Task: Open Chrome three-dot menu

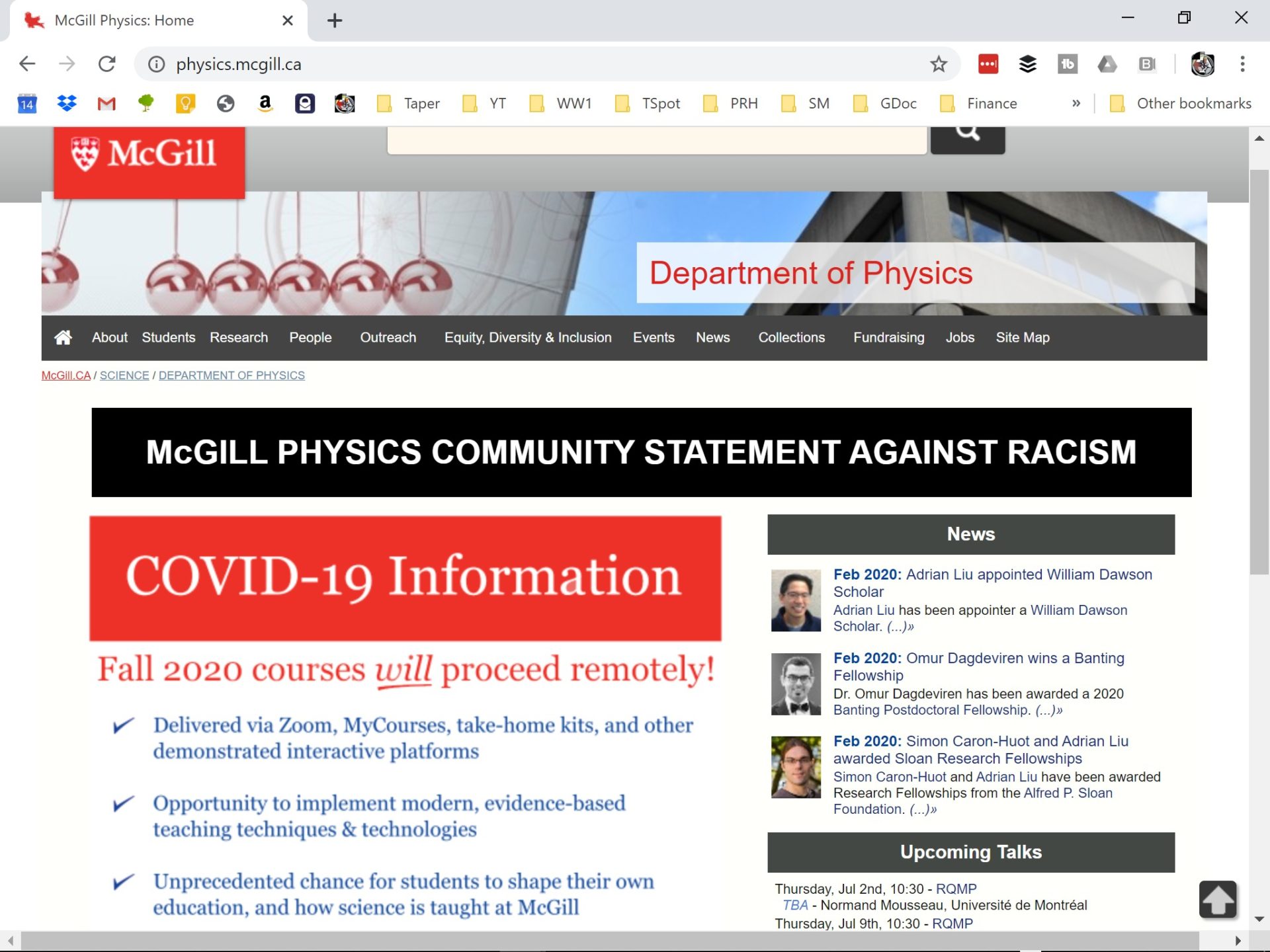Action: pyautogui.click(x=1242, y=64)
